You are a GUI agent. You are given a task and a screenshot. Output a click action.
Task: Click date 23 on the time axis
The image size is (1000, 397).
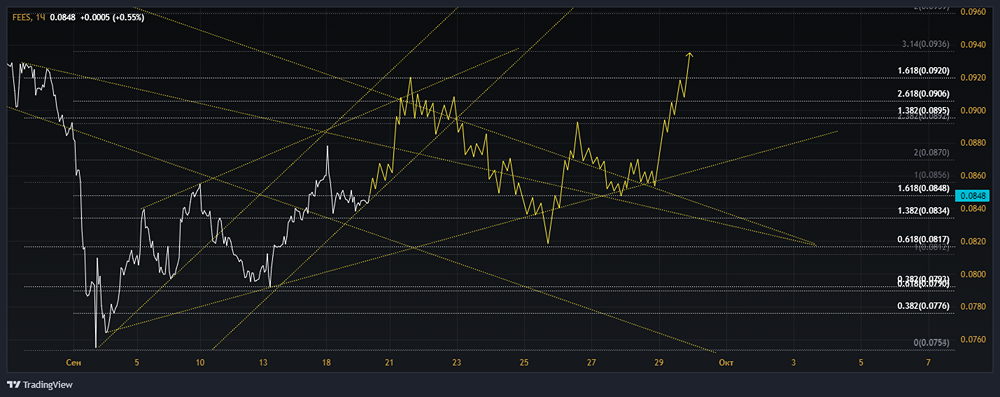point(457,363)
